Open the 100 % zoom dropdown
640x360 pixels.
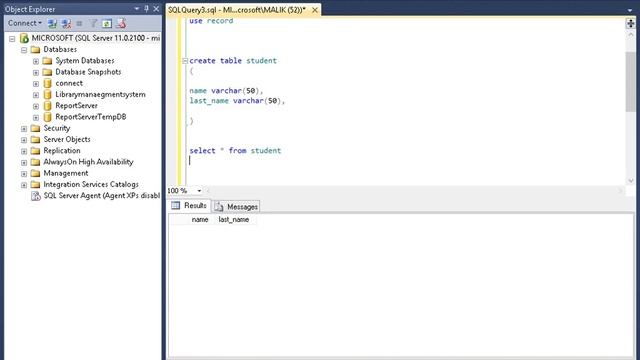199,191
